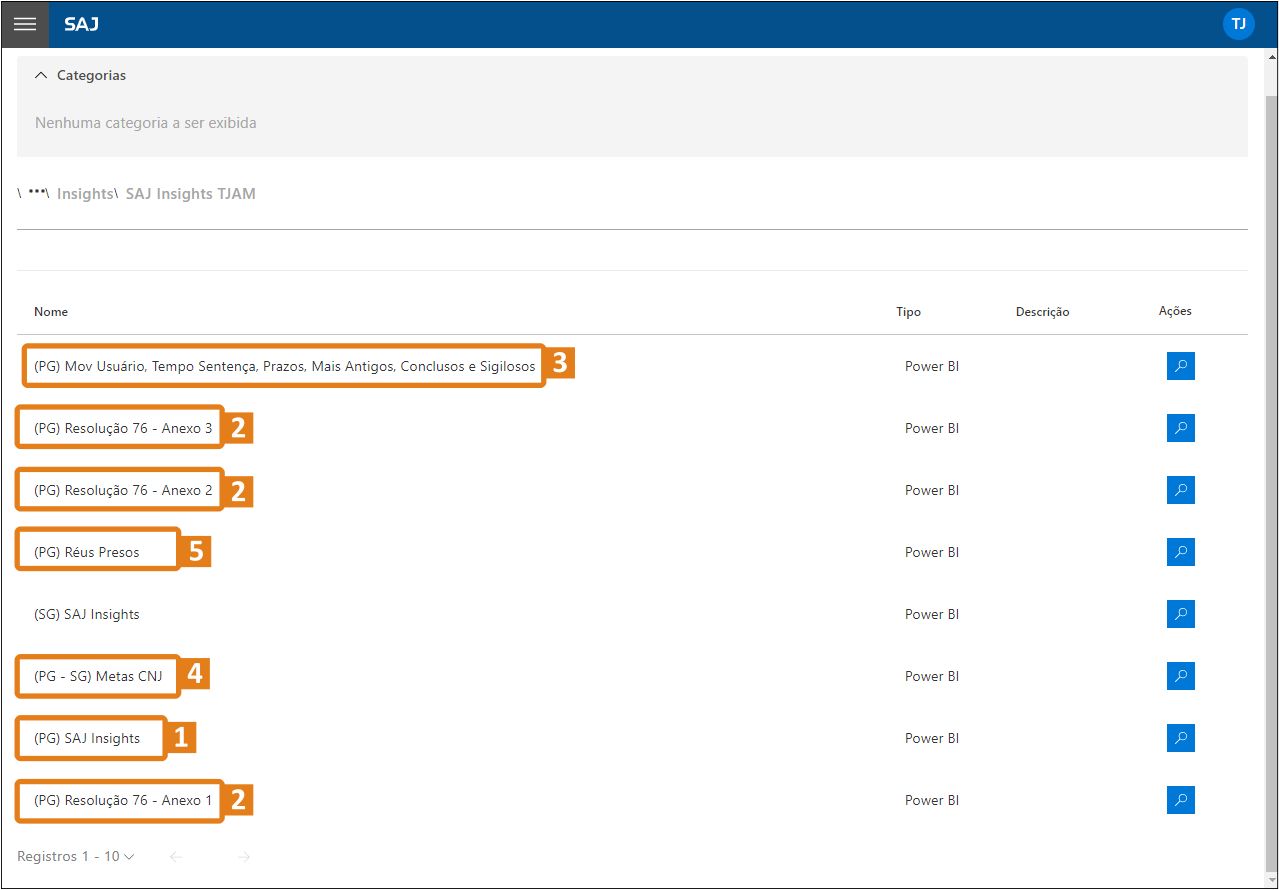This screenshot has height=890, width=1279.
Task: Click Power BI type in Anexo 3 row
Action: tap(932, 428)
